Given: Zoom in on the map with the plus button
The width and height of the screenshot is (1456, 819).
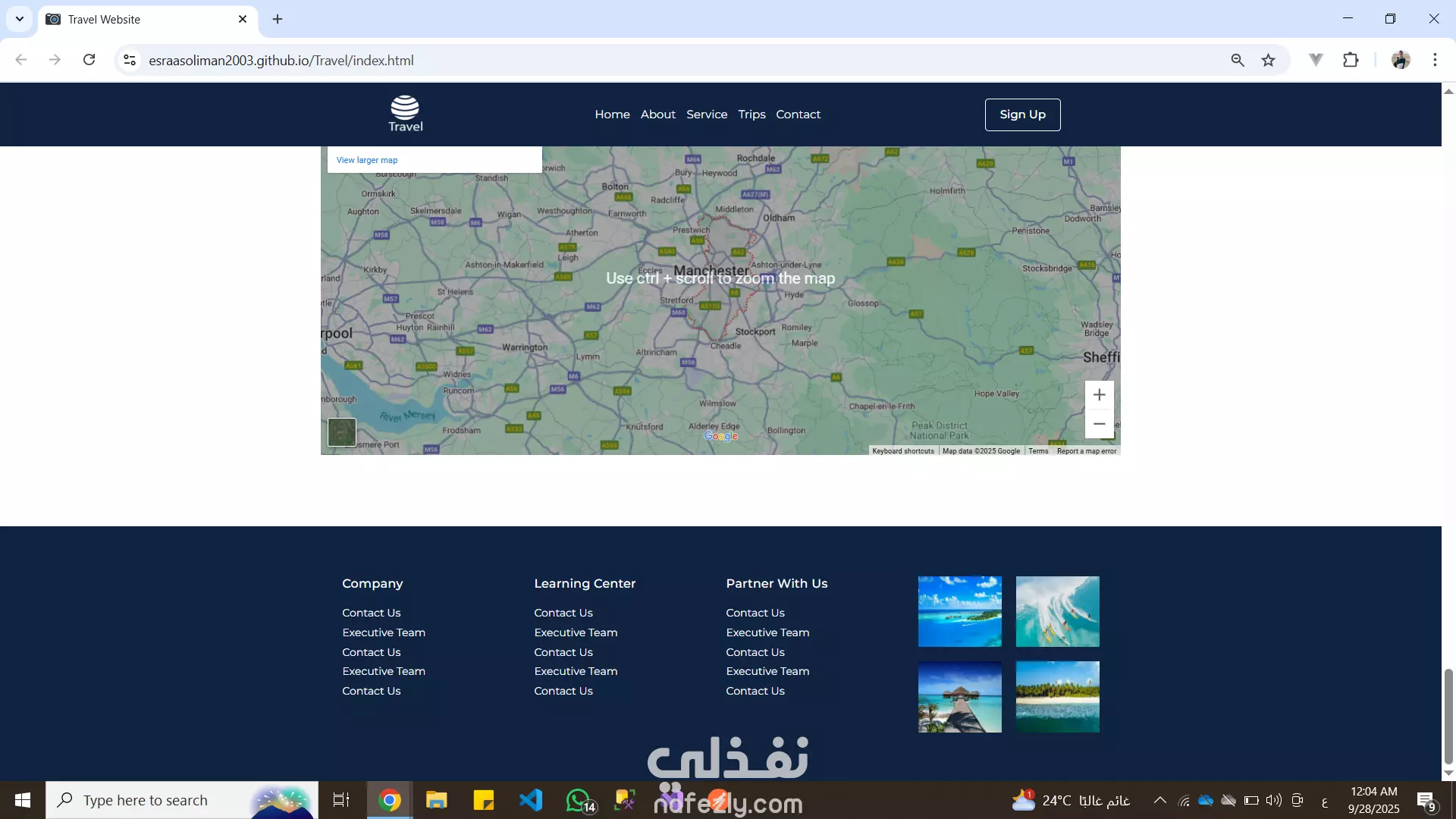Looking at the screenshot, I should click(1099, 394).
